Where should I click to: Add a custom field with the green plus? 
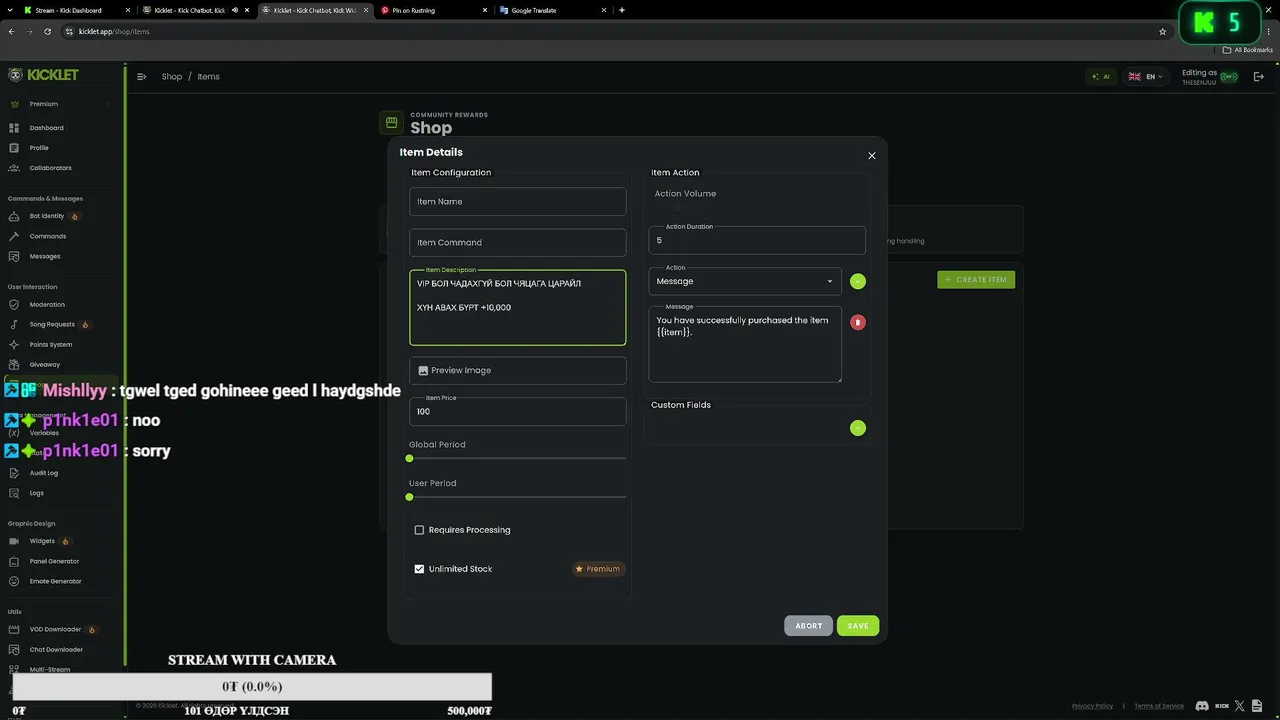(x=858, y=428)
